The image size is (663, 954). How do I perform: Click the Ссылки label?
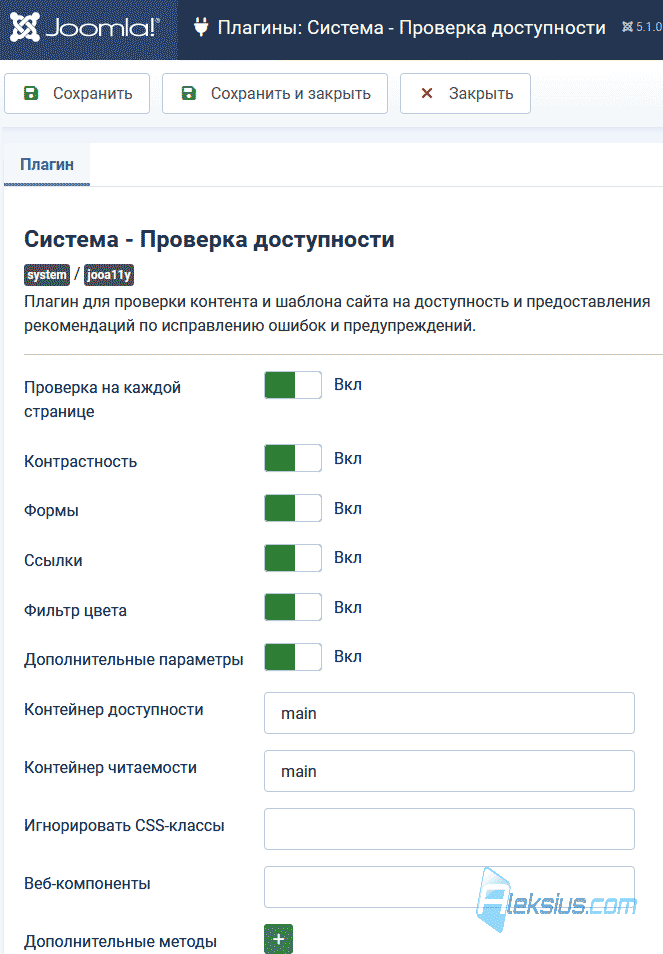(53, 560)
